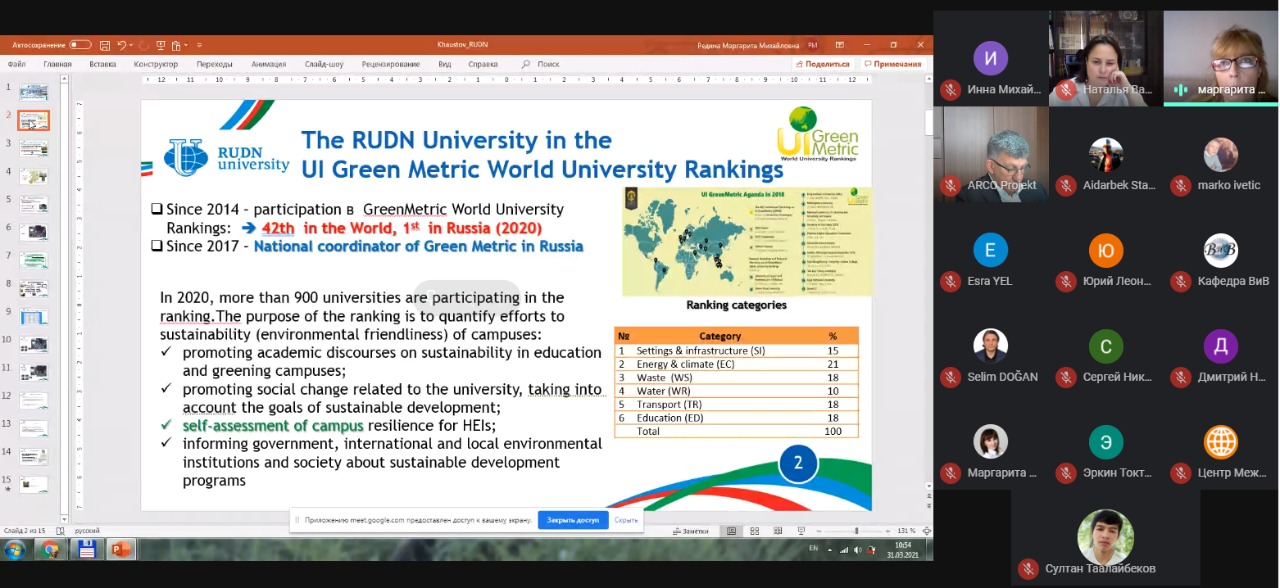Click the Поделиться share button

[822, 64]
